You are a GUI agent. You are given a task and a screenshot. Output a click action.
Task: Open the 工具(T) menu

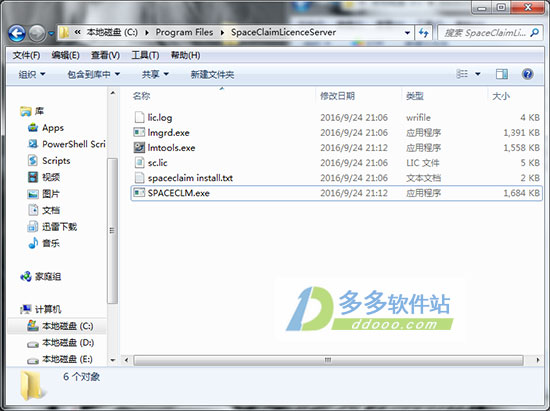[x=145, y=55]
